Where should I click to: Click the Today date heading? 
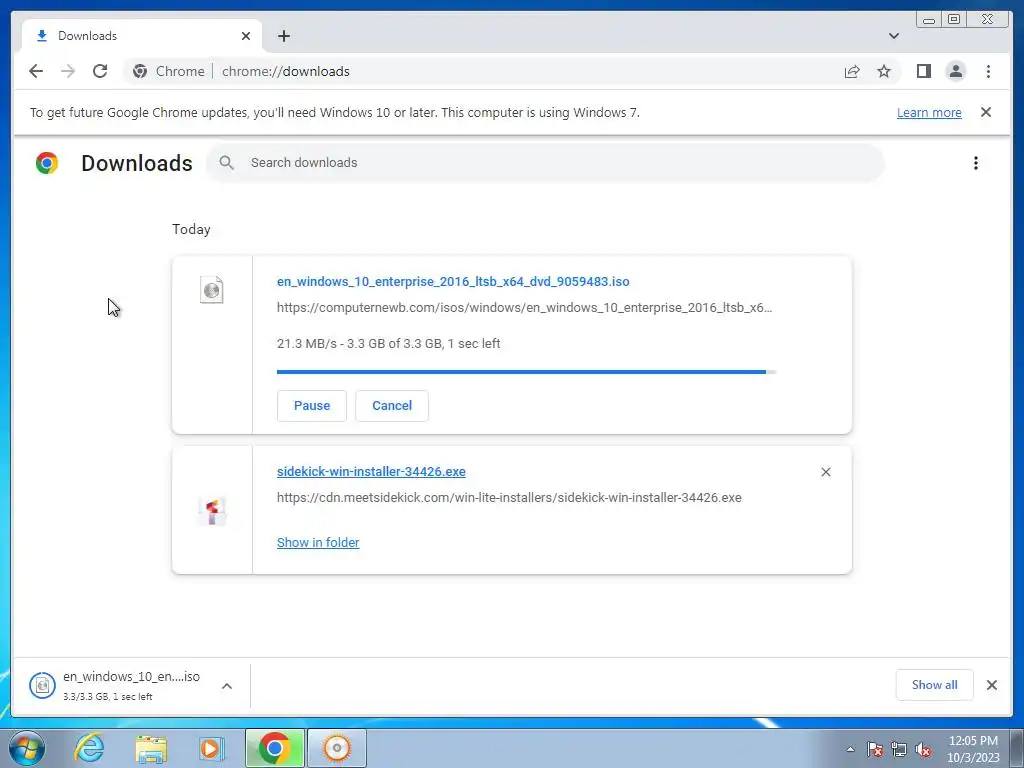(x=191, y=229)
